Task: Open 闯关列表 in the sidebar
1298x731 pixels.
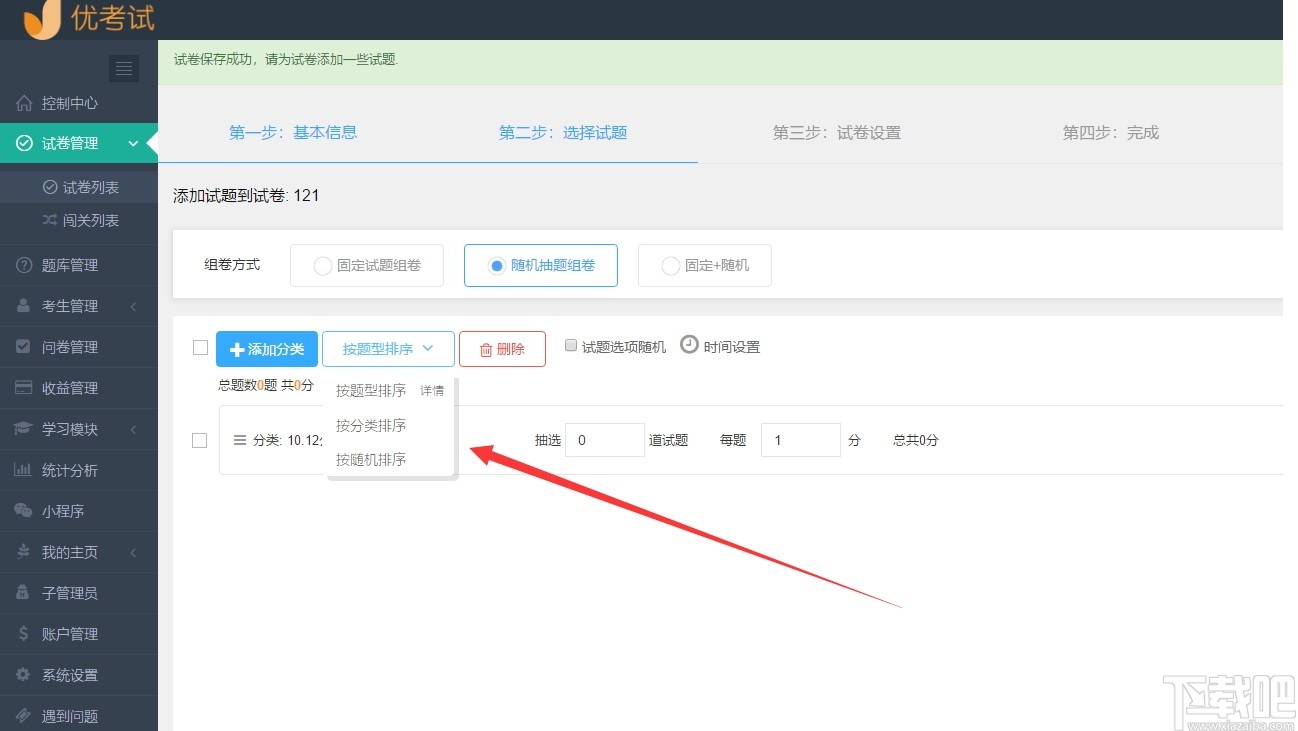Action: tap(91, 220)
